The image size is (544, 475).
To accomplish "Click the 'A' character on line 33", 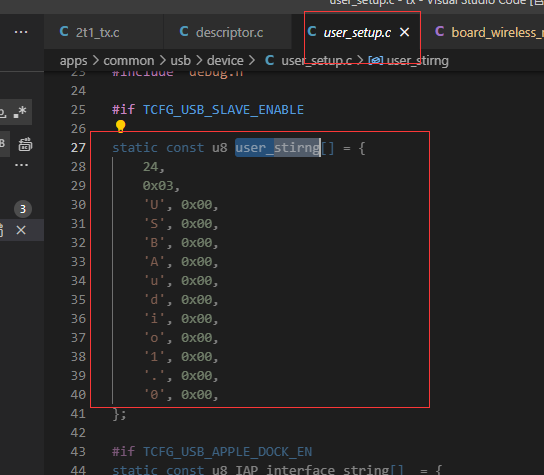I will [154, 262].
